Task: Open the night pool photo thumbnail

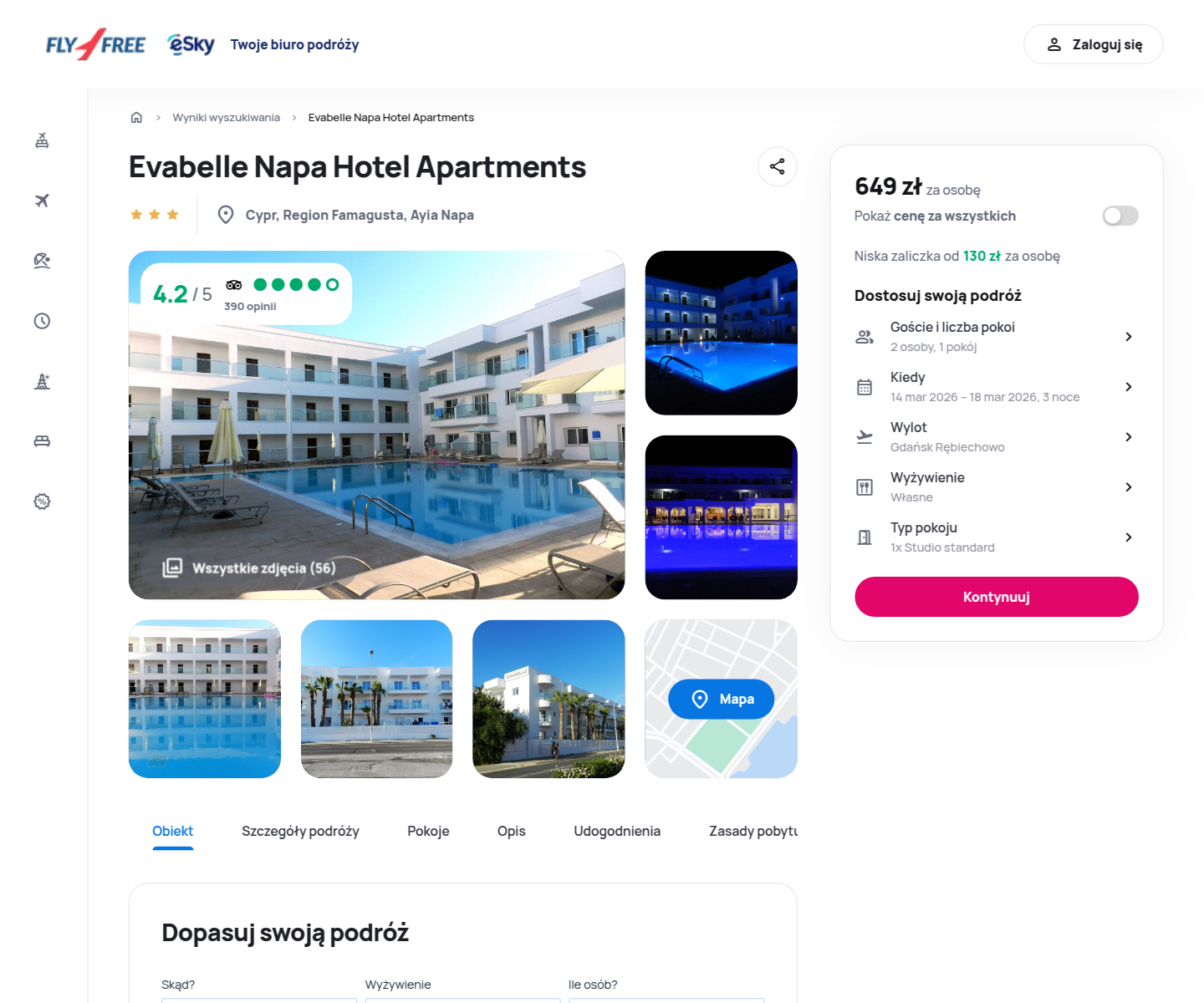Action: (x=722, y=333)
